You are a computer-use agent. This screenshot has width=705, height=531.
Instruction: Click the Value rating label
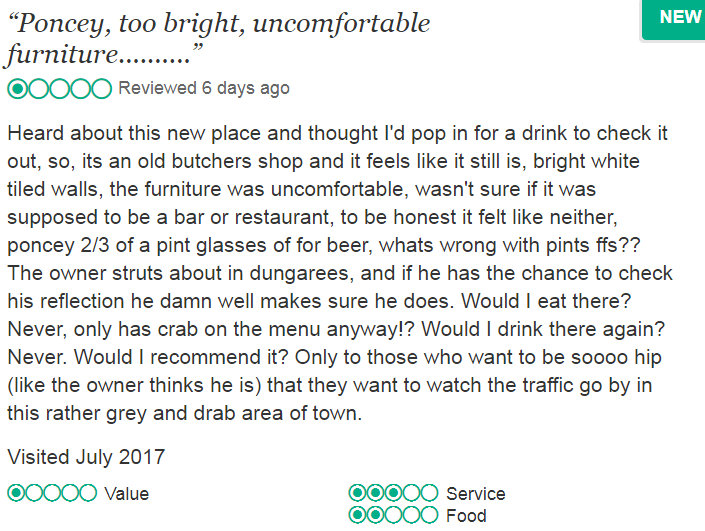click(x=127, y=494)
